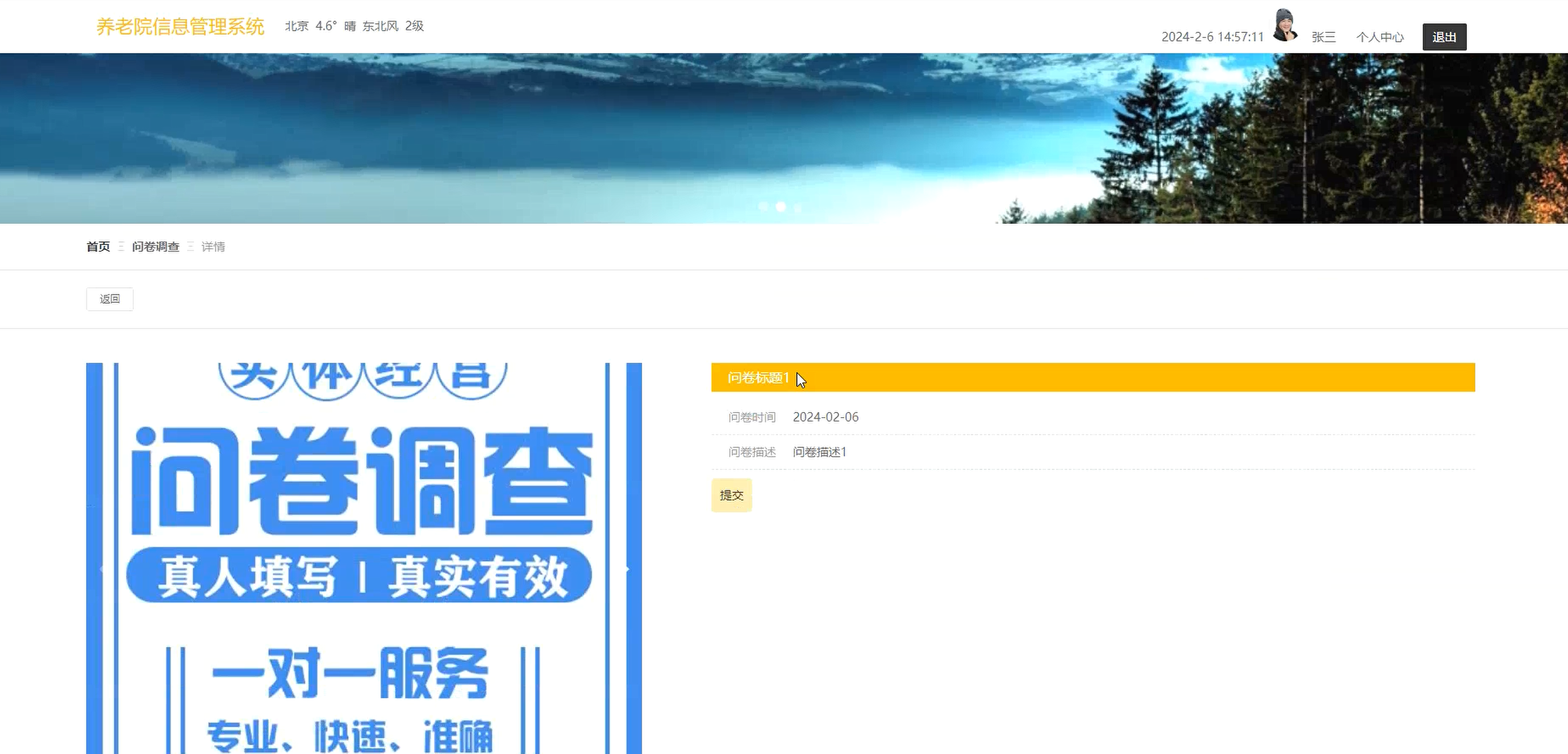Select the third banner carousel dot

(798, 207)
